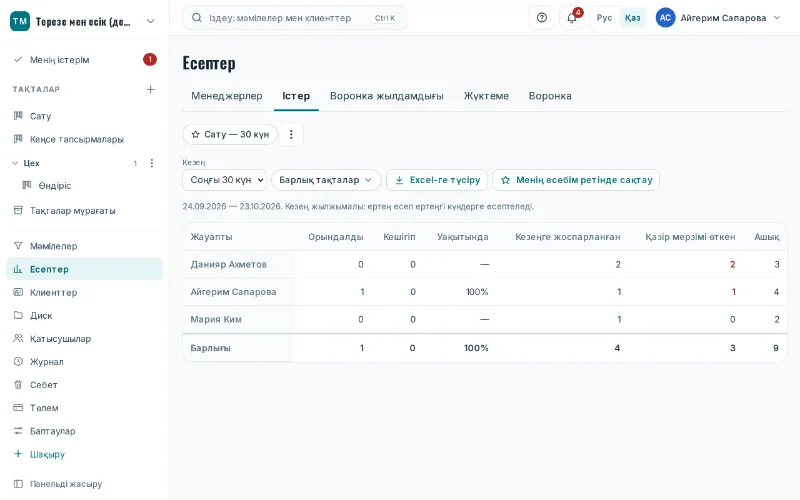
Task: Click Барлығы totals row label
Action: [210, 348]
